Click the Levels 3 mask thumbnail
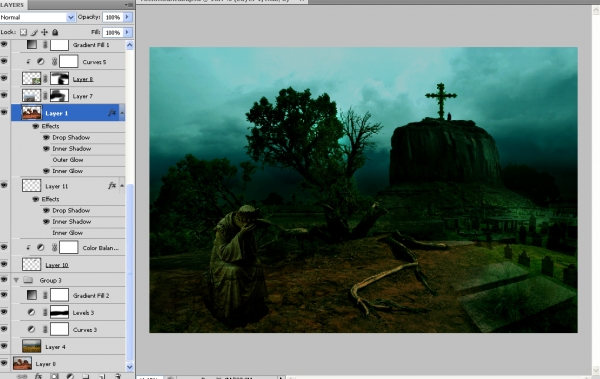 (x=59, y=312)
